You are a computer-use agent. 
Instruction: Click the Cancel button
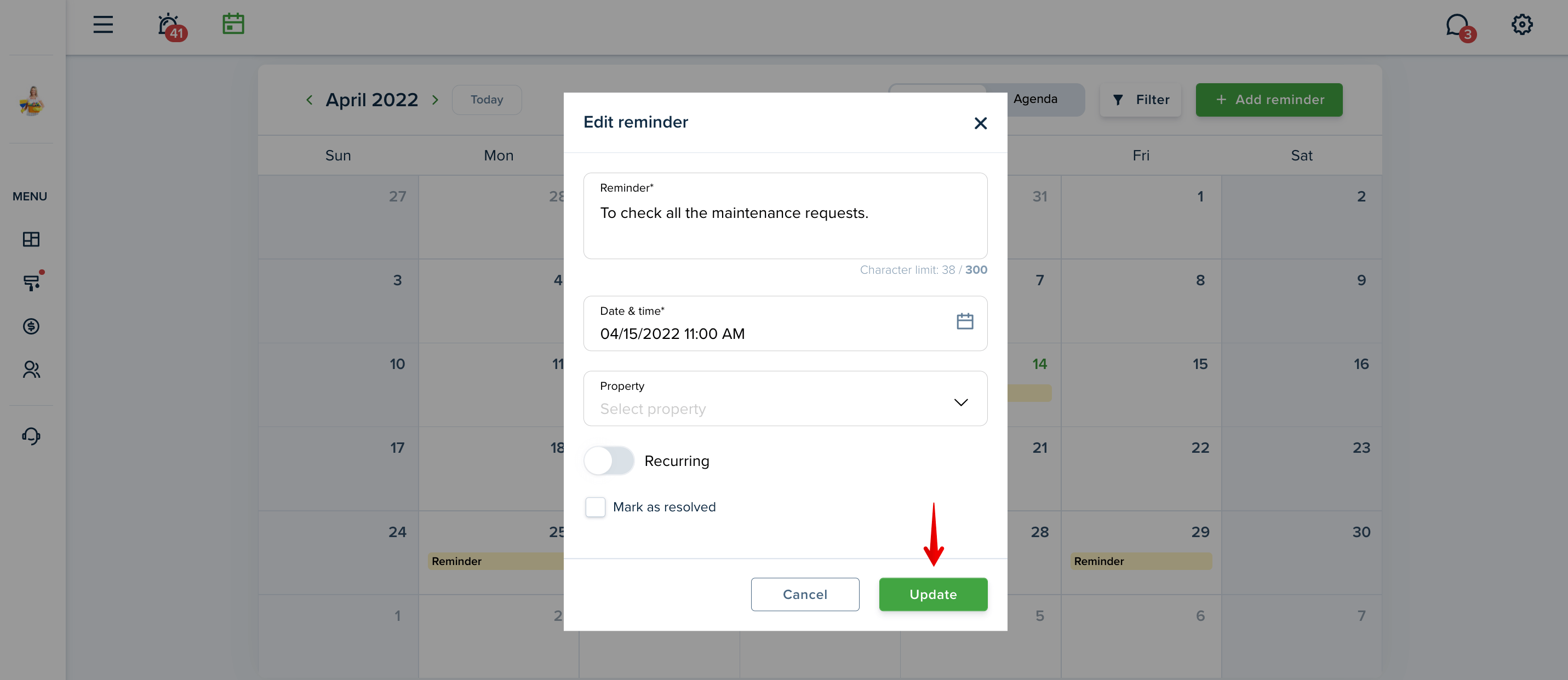click(805, 594)
